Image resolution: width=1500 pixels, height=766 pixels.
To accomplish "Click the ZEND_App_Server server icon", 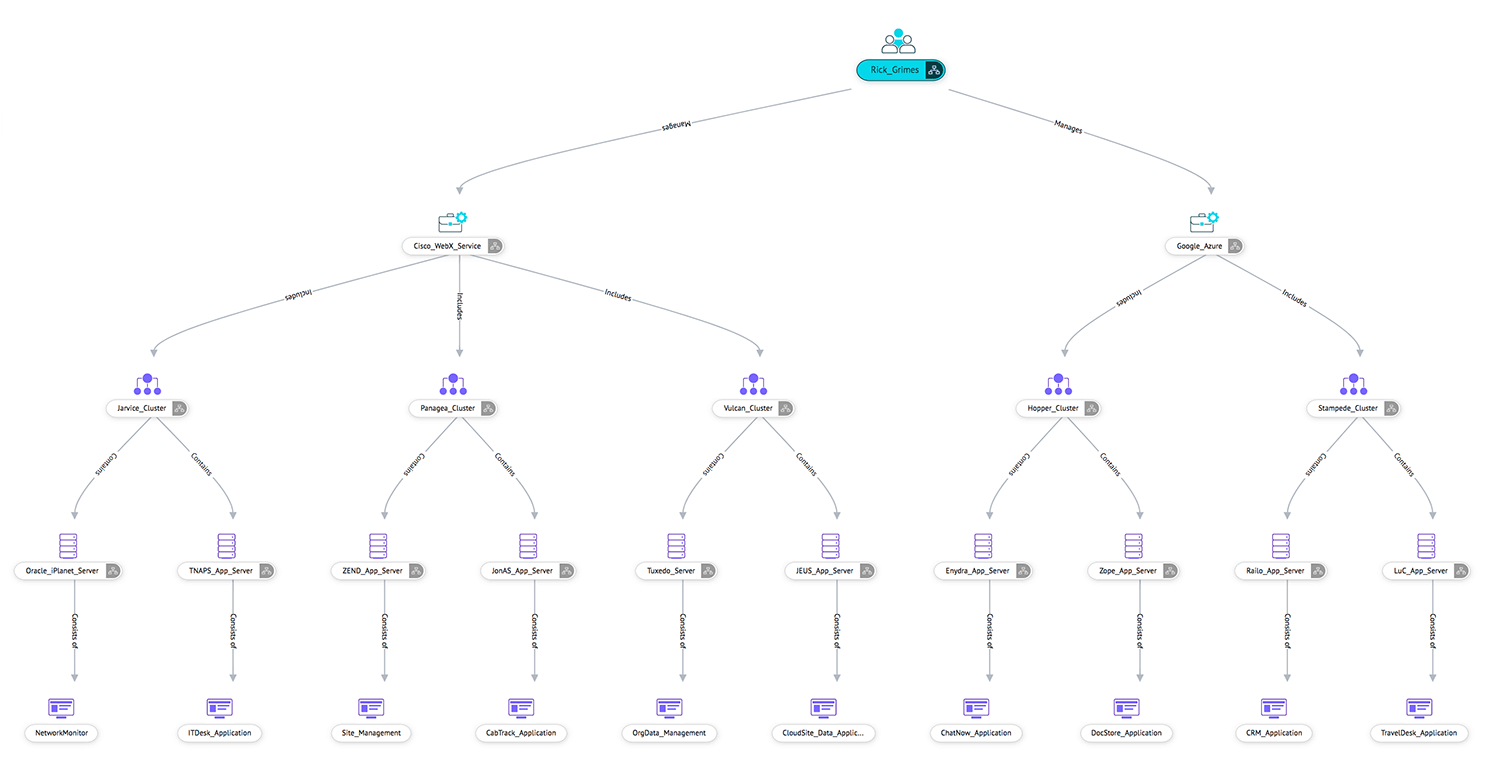I will tap(378, 546).
